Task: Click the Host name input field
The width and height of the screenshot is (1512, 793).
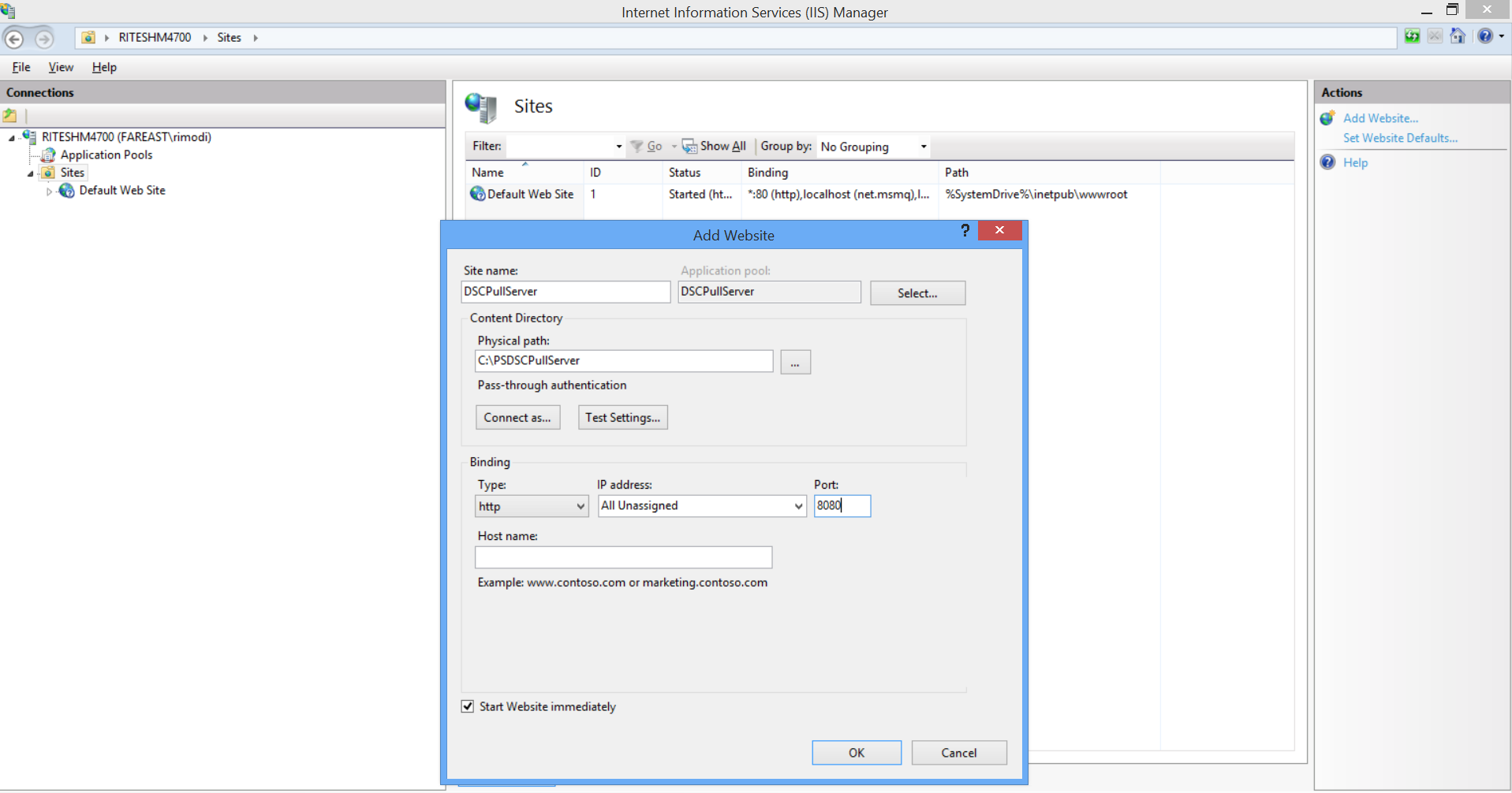Action: point(623,557)
